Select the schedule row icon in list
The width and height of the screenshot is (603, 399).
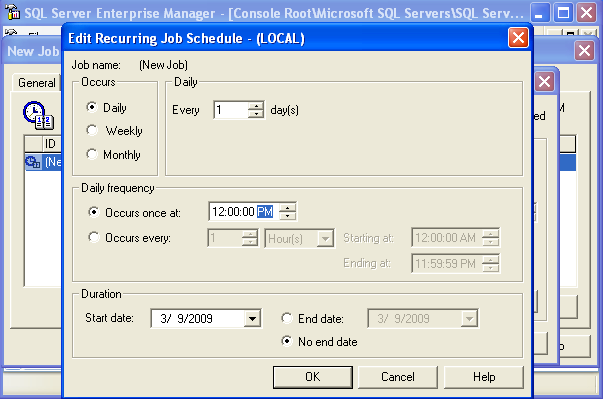click(x=33, y=161)
